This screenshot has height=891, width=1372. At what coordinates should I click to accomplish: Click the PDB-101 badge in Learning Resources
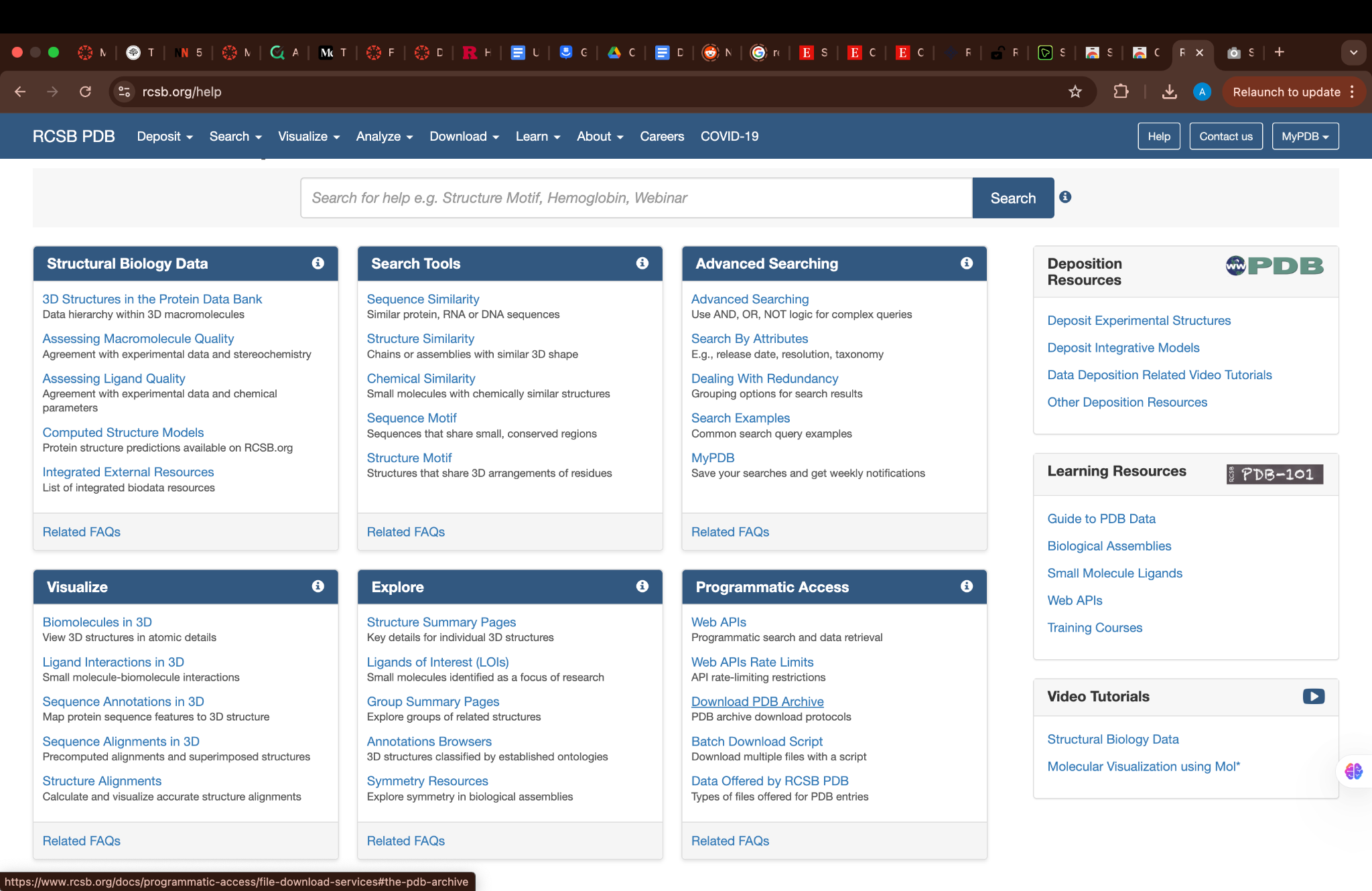click(x=1274, y=474)
